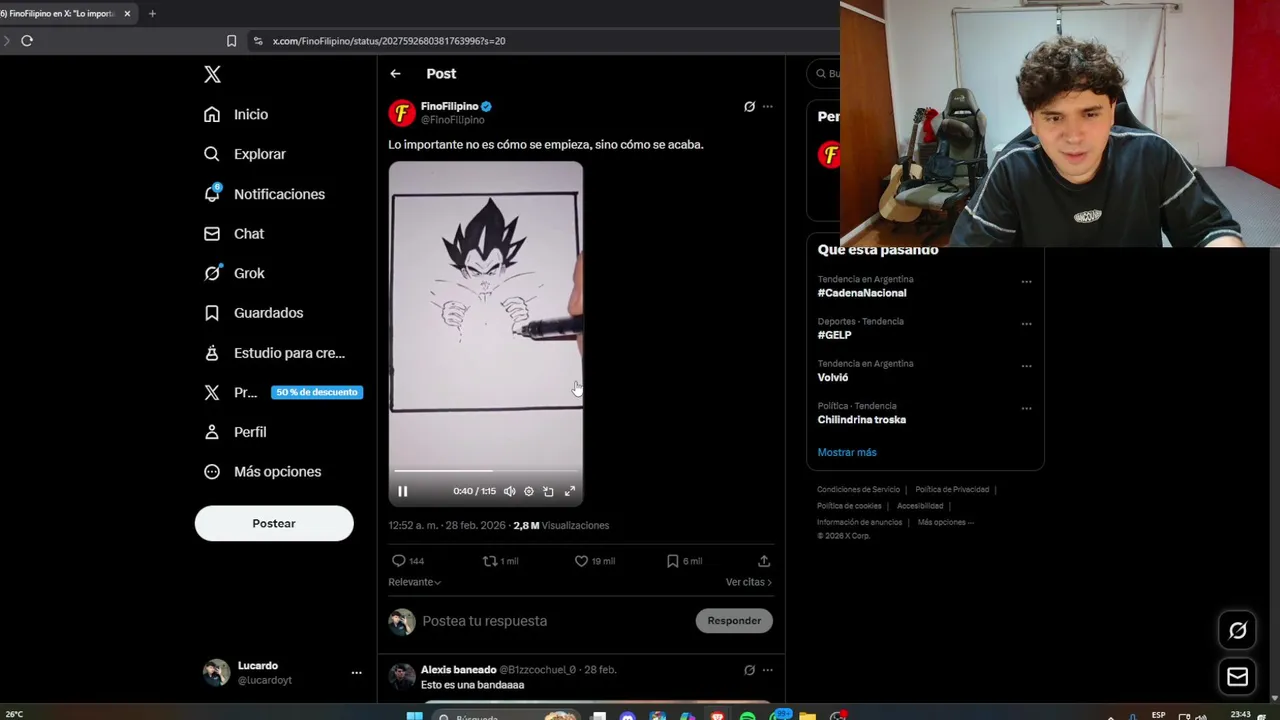Click Grok icon on FinoFilipino post
Viewport: 1280px width, 720px height.
pos(749,106)
